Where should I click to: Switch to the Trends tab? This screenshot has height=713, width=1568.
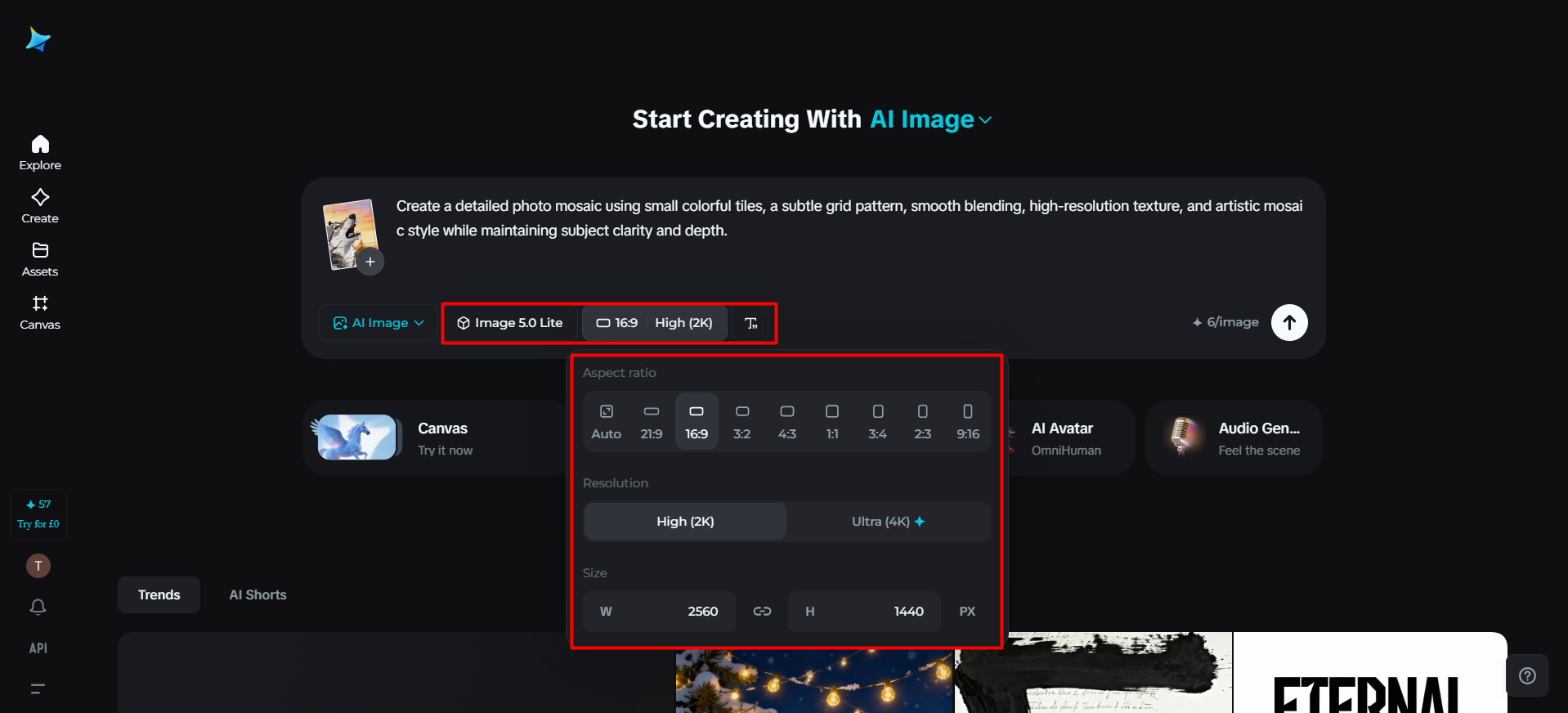[x=159, y=595]
